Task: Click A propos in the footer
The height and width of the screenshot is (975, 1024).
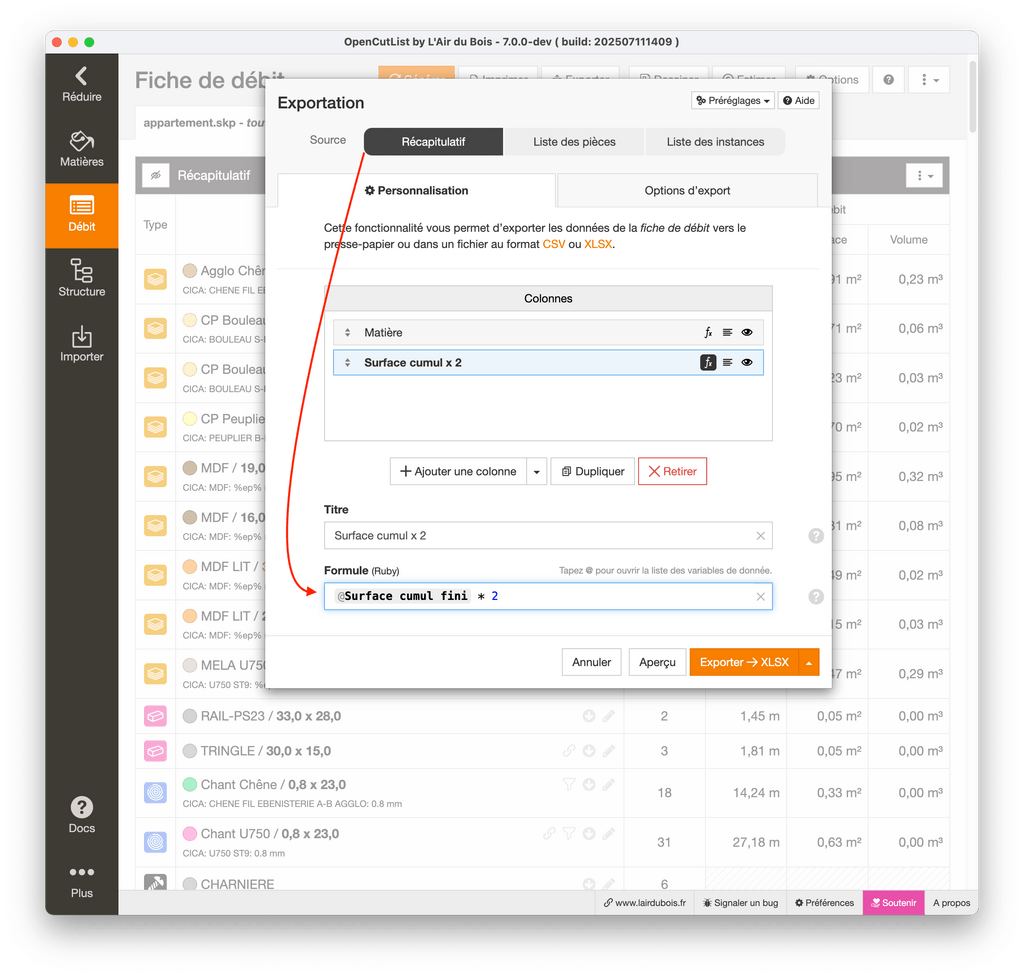Action: coord(951,903)
